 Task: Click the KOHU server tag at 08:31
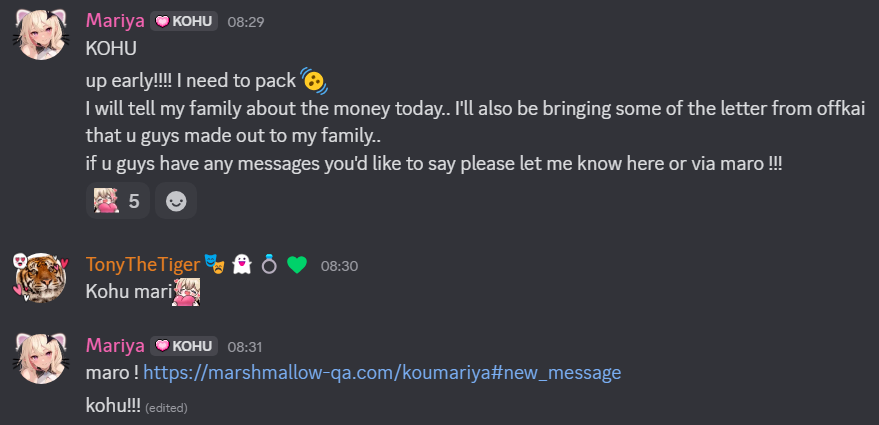click(184, 346)
